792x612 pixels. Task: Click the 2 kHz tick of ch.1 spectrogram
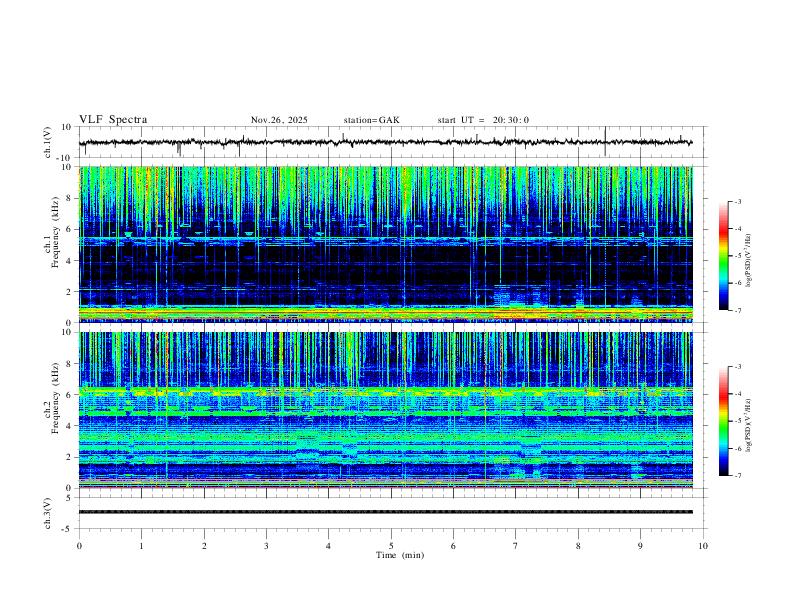click(x=70, y=291)
